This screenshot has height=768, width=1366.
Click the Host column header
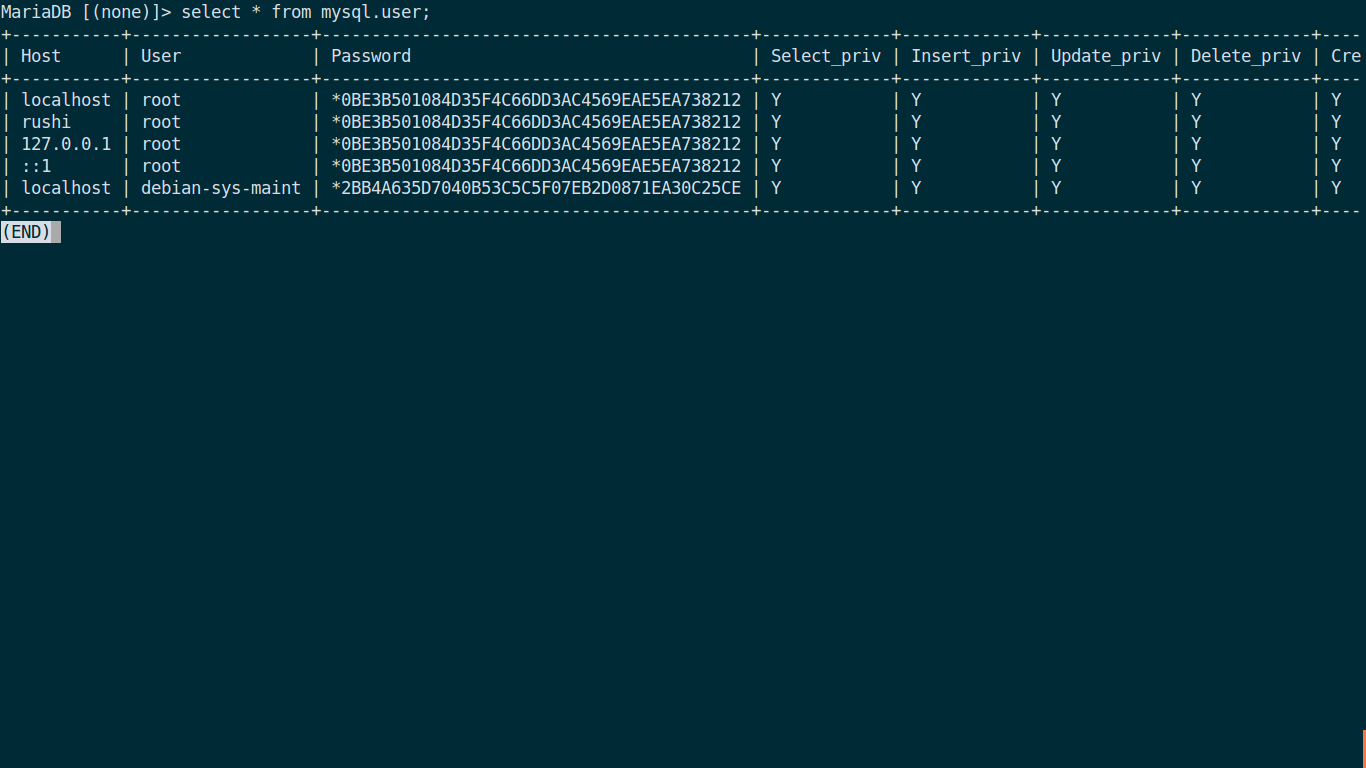tap(41, 56)
